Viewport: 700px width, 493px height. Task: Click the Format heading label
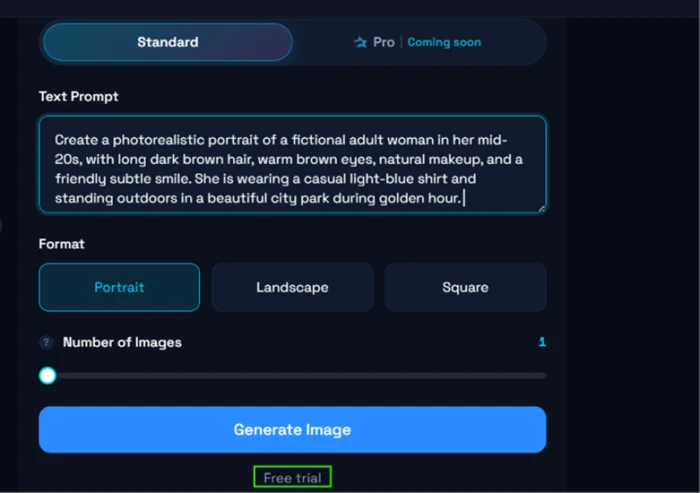tap(62, 244)
